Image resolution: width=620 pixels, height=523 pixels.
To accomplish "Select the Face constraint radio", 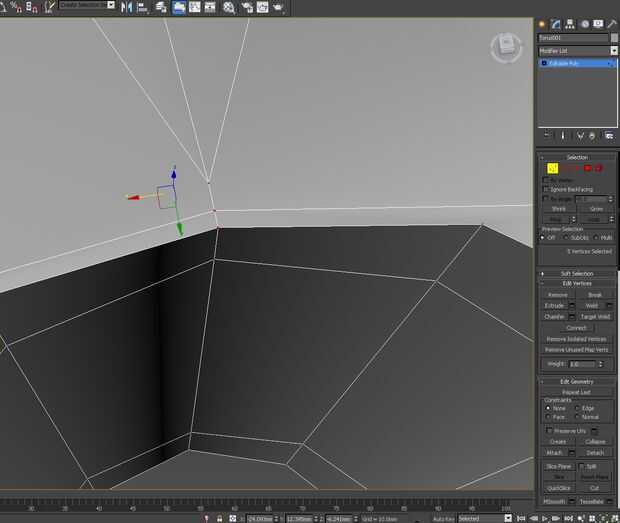I will [548, 417].
